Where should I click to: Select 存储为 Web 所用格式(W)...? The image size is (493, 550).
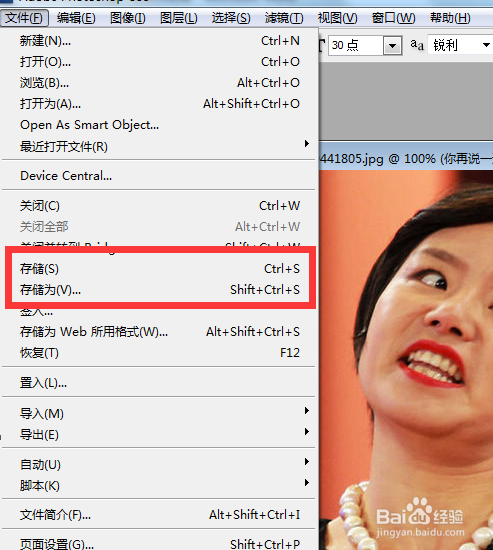coord(159,332)
